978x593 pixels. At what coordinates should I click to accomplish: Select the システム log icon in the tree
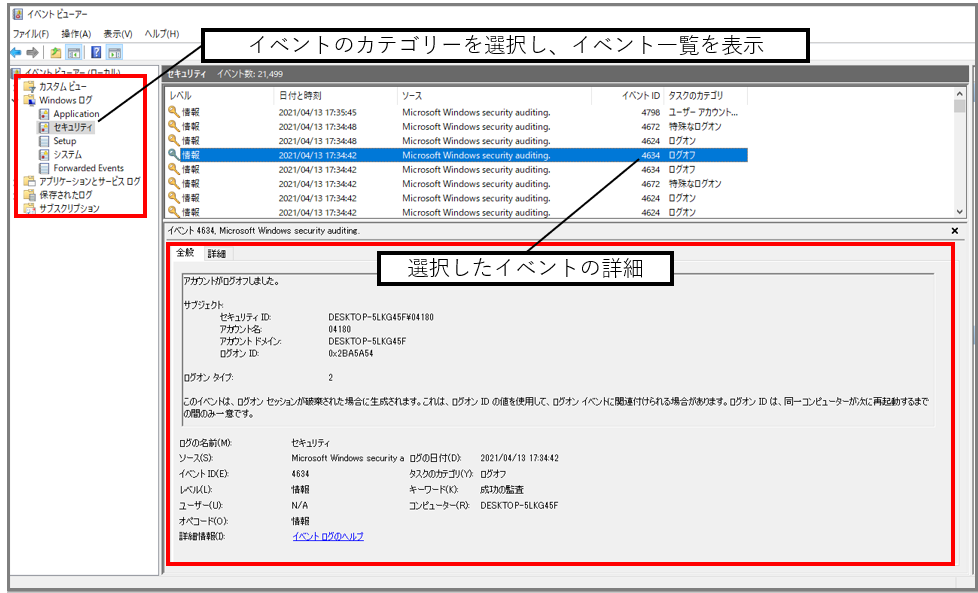(x=44, y=155)
